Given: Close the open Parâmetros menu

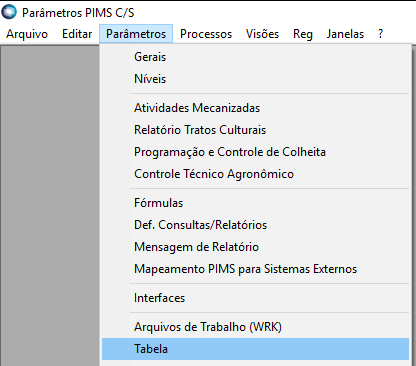Looking at the screenshot, I should [x=136, y=34].
